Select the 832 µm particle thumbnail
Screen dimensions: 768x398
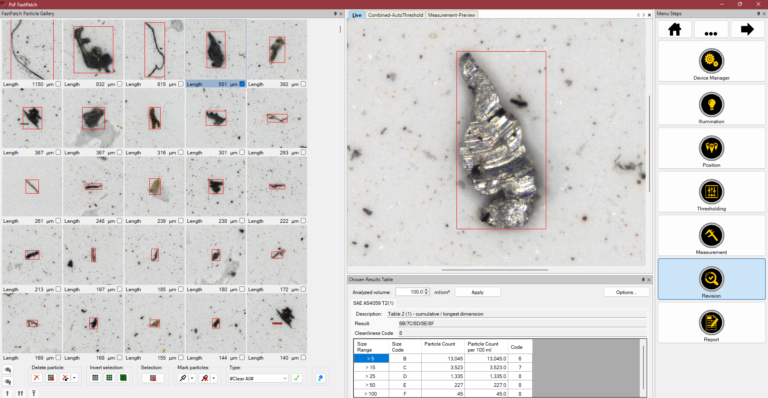point(93,50)
